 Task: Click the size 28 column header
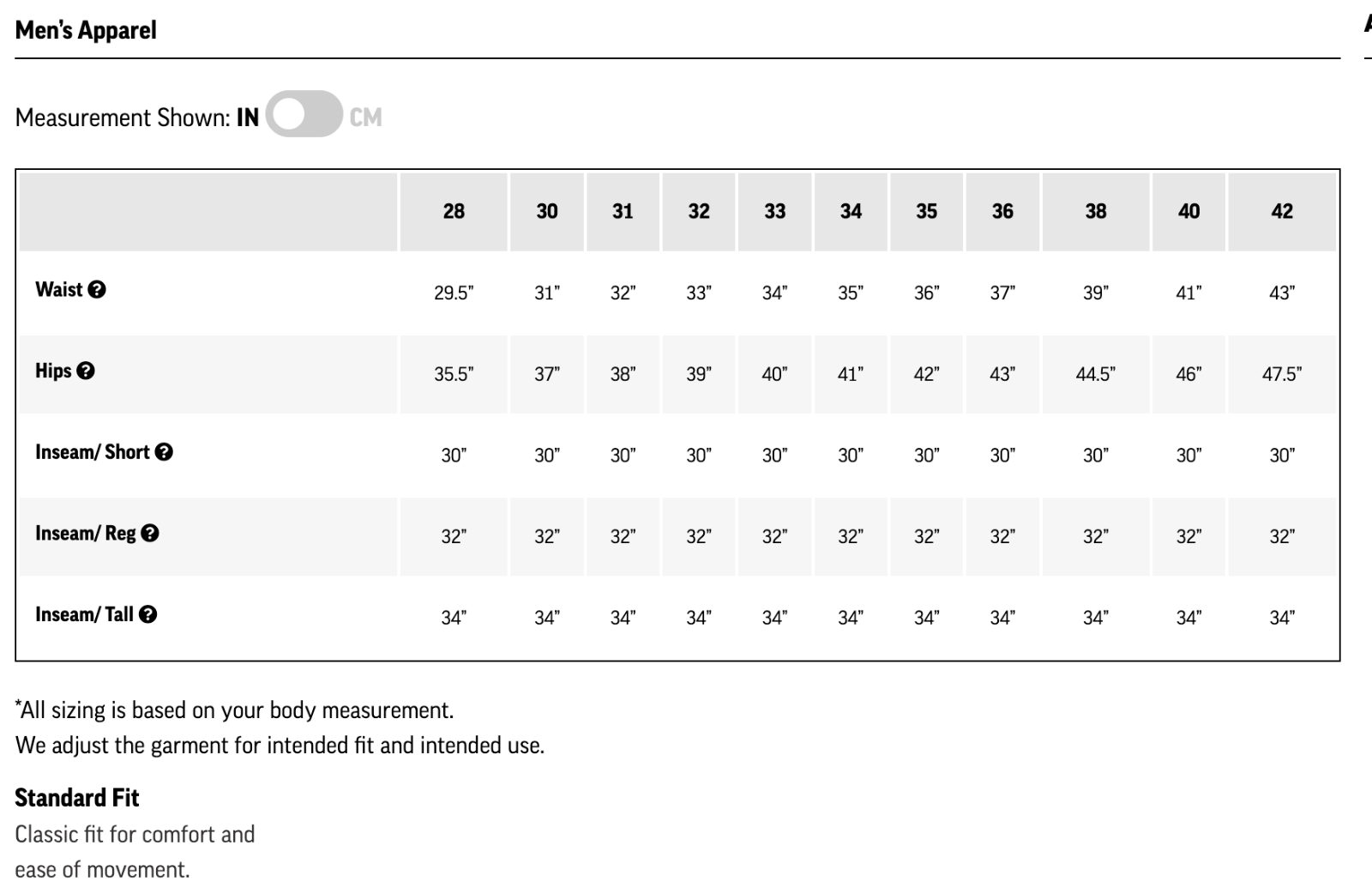[x=454, y=211]
